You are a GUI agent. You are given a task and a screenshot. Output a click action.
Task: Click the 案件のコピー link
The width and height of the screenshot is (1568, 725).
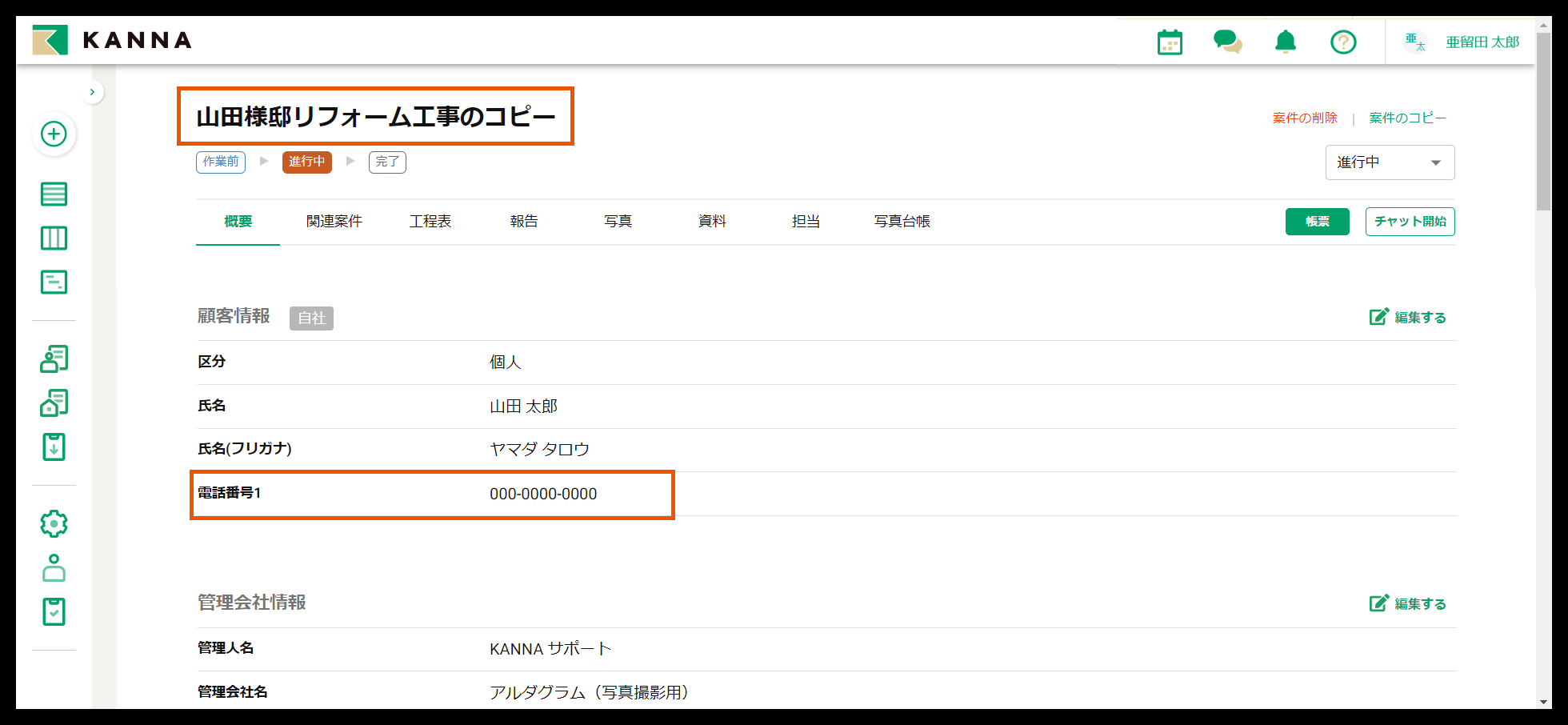(x=1408, y=117)
